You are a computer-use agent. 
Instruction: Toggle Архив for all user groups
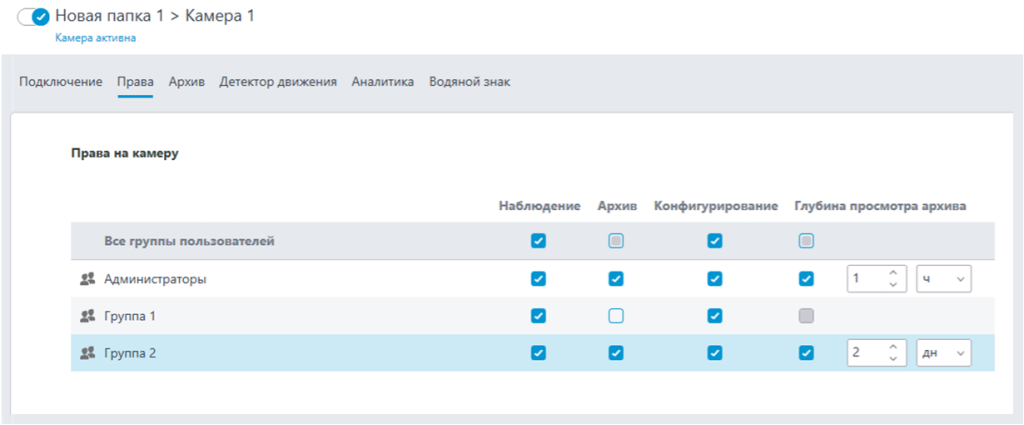pyautogui.click(x=616, y=241)
